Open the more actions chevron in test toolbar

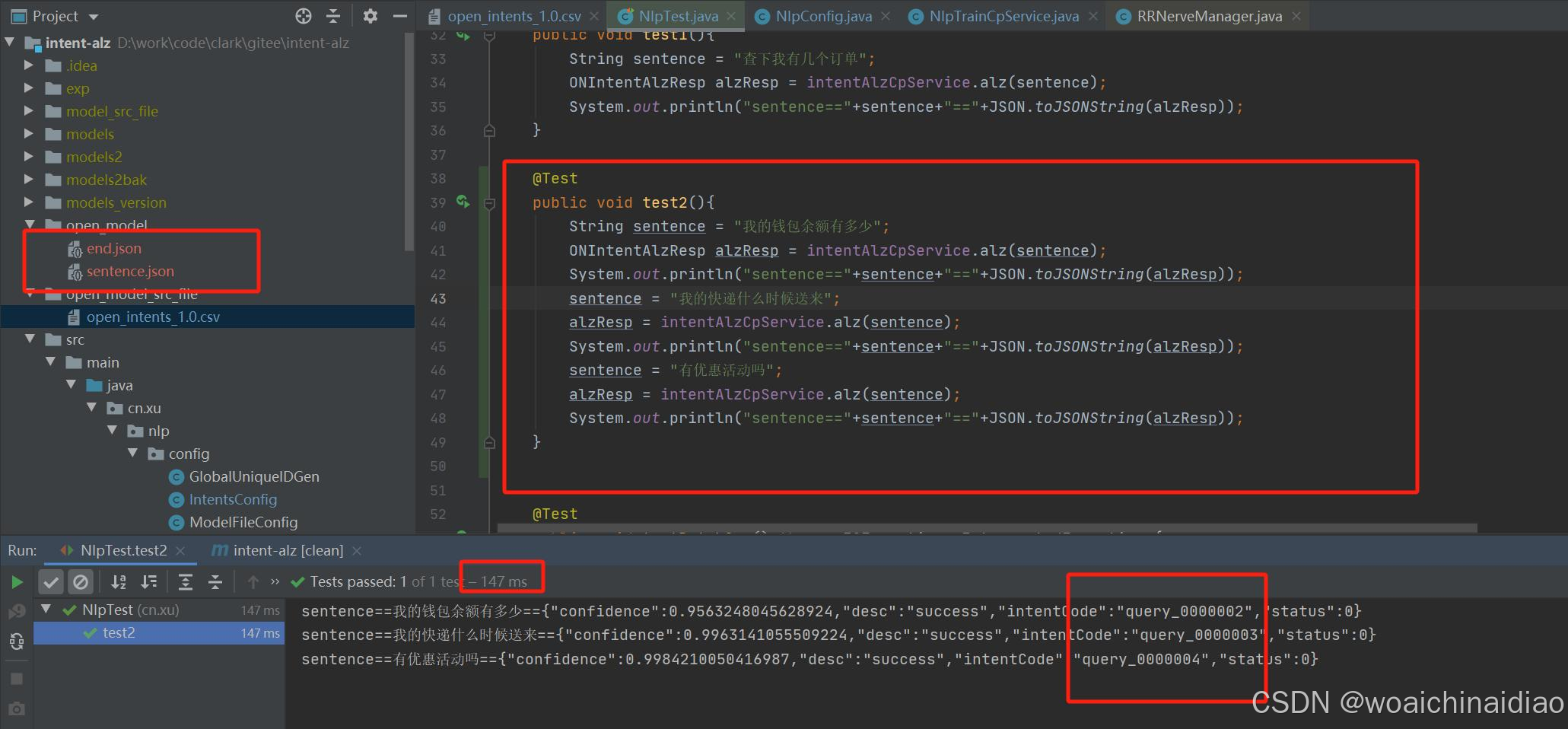(x=275, y=581)
